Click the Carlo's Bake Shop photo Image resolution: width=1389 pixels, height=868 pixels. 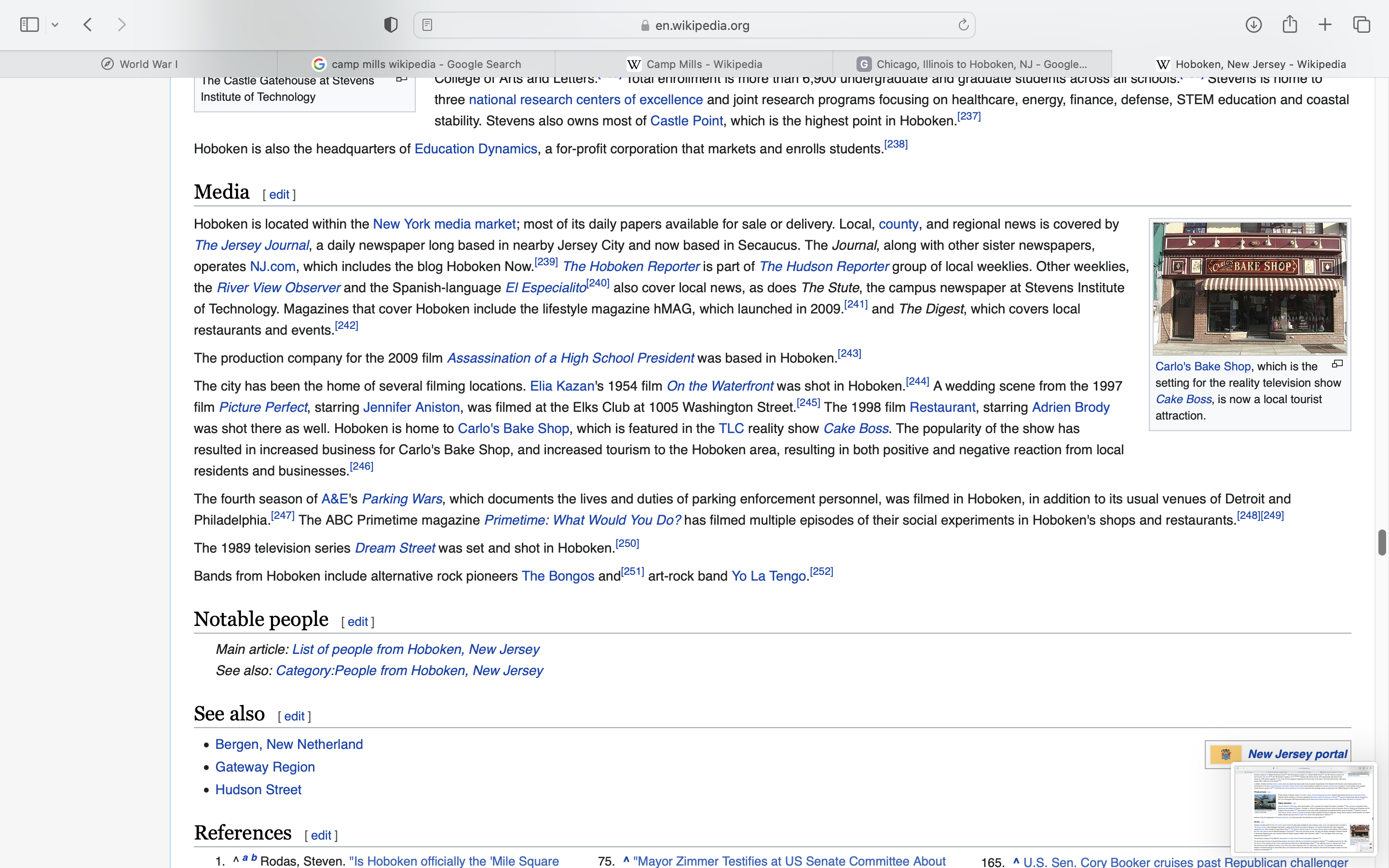[1250, 288]
